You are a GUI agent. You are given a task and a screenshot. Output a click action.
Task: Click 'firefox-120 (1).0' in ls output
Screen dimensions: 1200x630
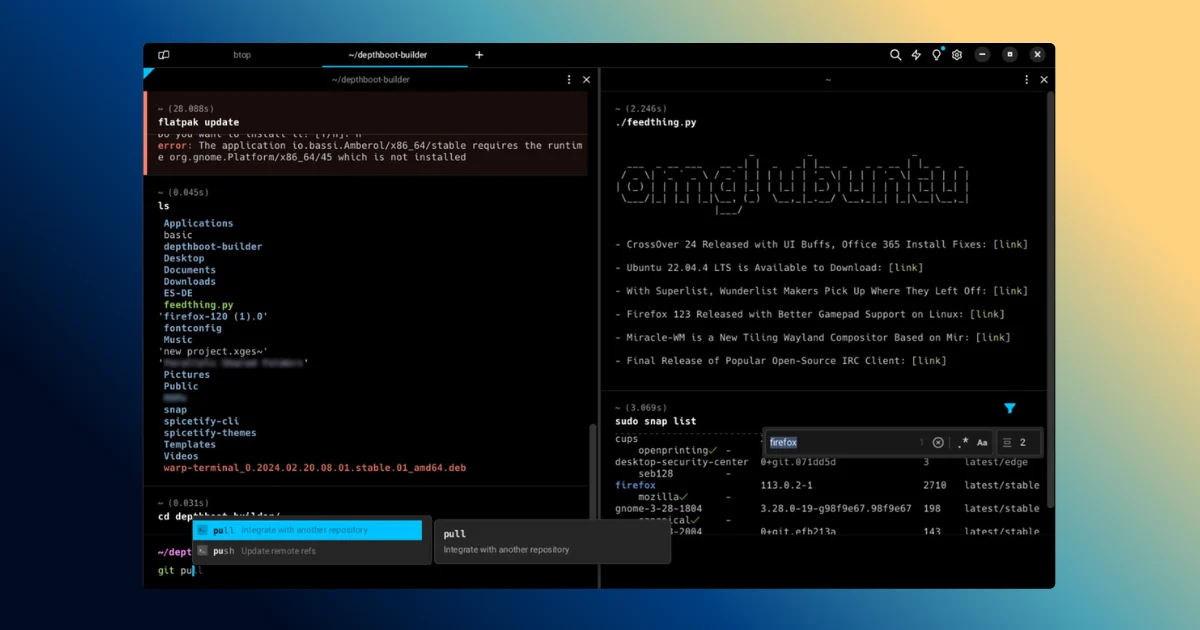coord(213,317)
